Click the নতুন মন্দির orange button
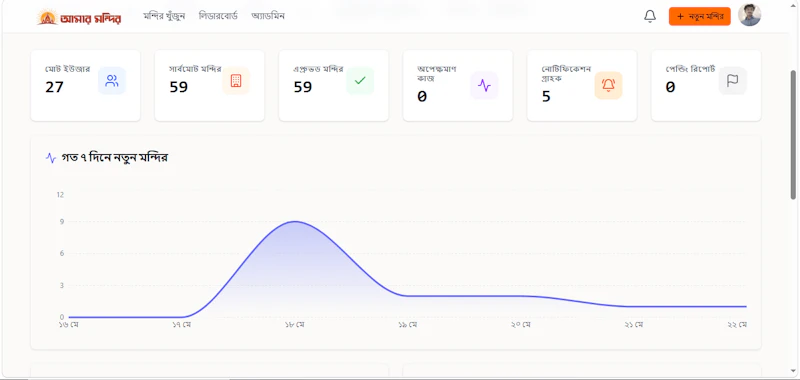This screenshot has height=380, width=800. pyautogui.click(x=699, y=16)
